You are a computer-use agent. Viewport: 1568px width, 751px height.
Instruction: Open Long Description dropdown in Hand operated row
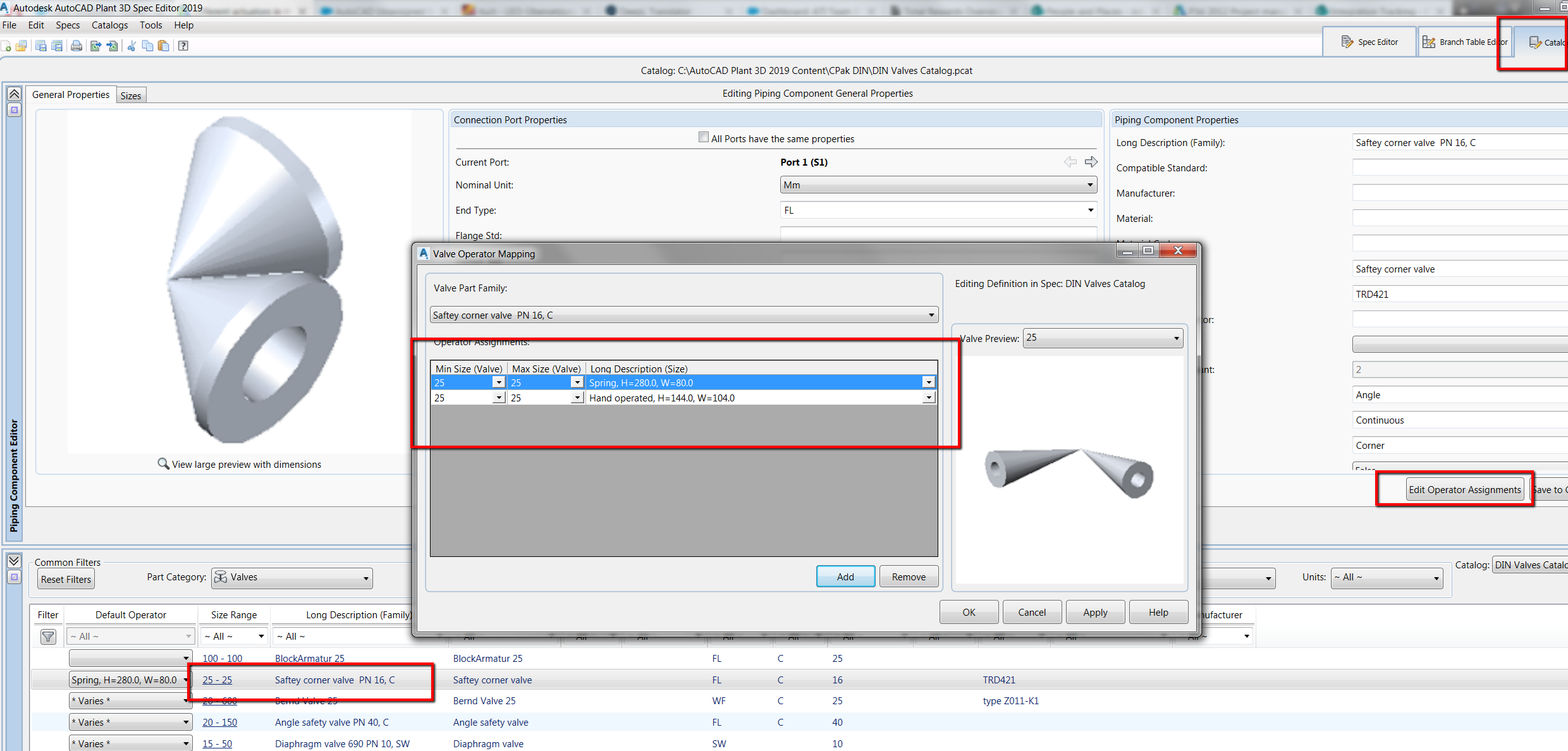tap(929, 398)
